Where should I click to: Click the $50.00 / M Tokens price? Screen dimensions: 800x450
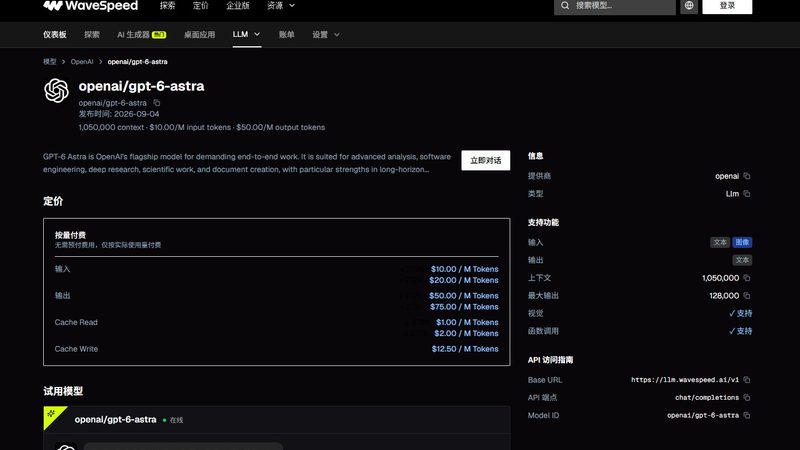point(463,295)
